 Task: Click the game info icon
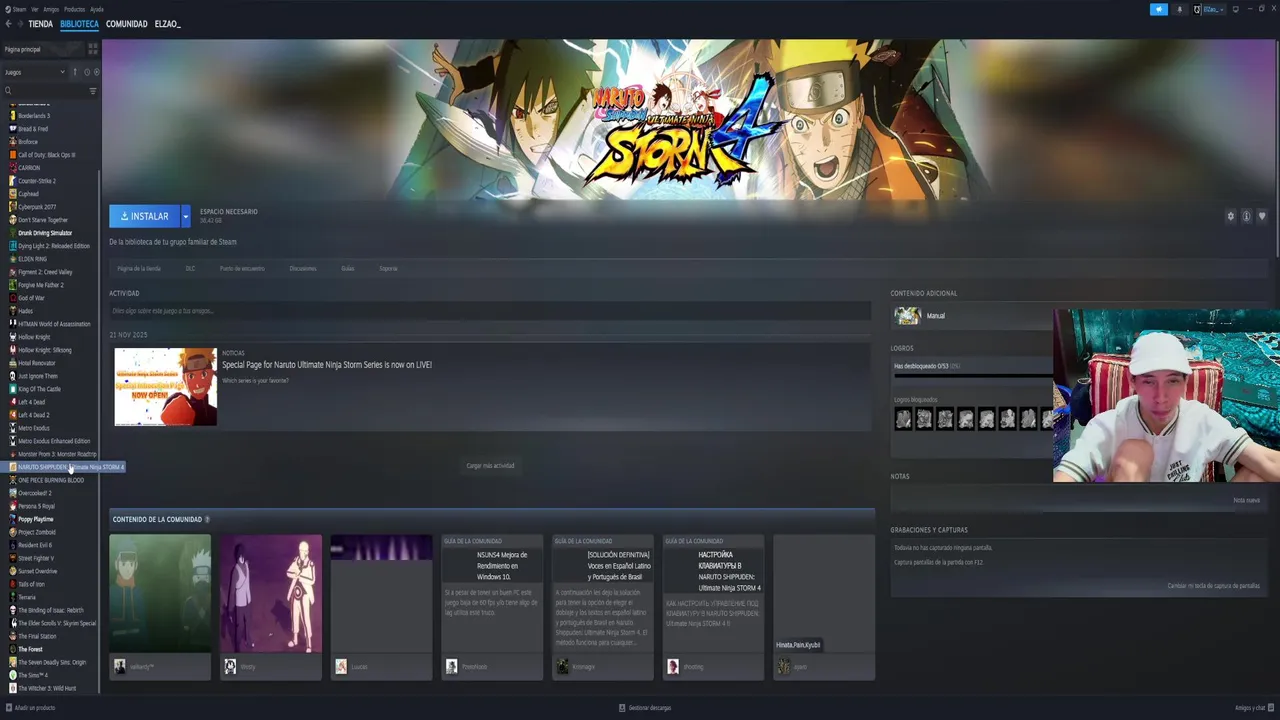1246,216
